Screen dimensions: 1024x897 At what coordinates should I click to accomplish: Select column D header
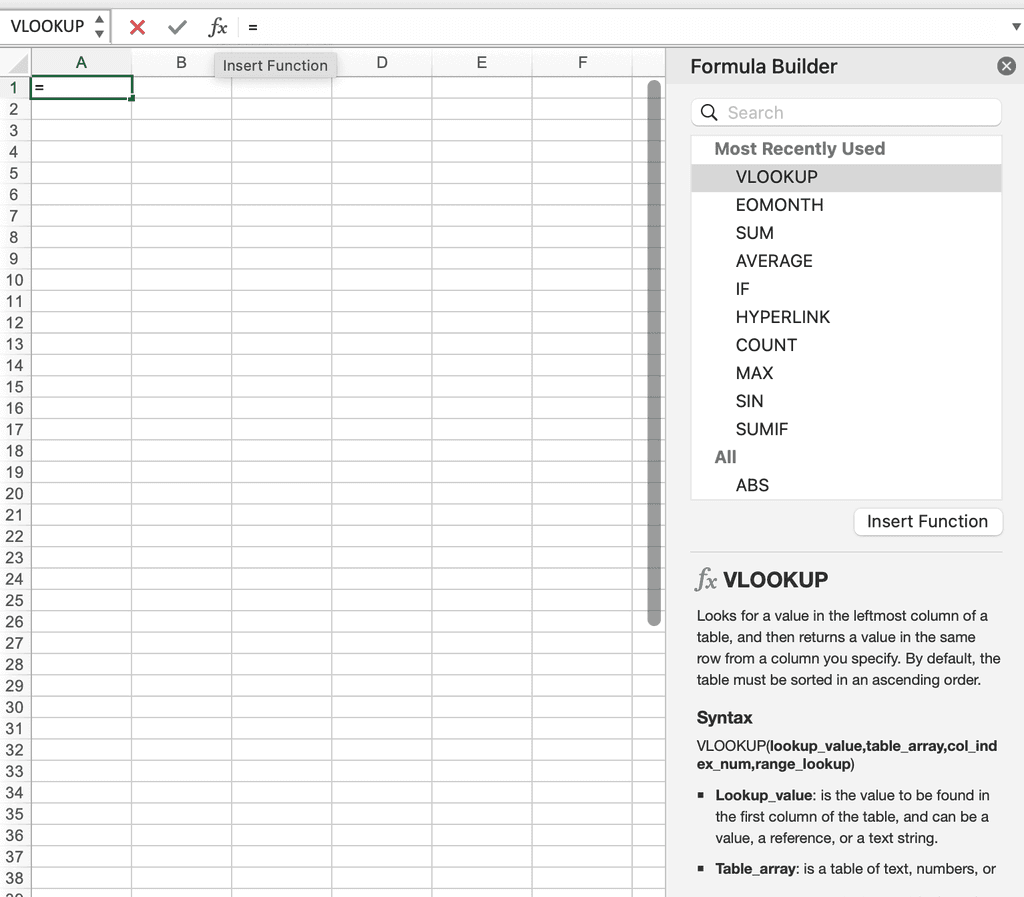click(382, 62)
